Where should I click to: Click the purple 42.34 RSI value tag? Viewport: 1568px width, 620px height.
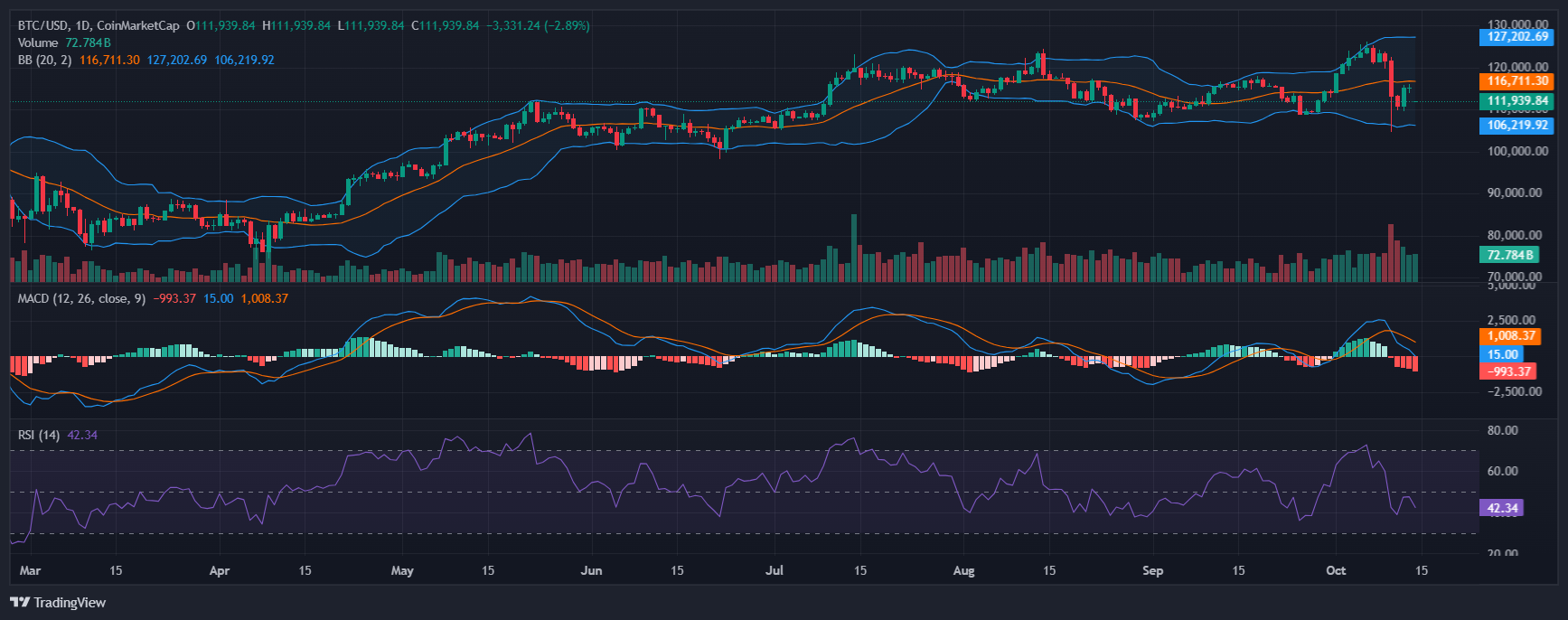(x=1502, y=508)
